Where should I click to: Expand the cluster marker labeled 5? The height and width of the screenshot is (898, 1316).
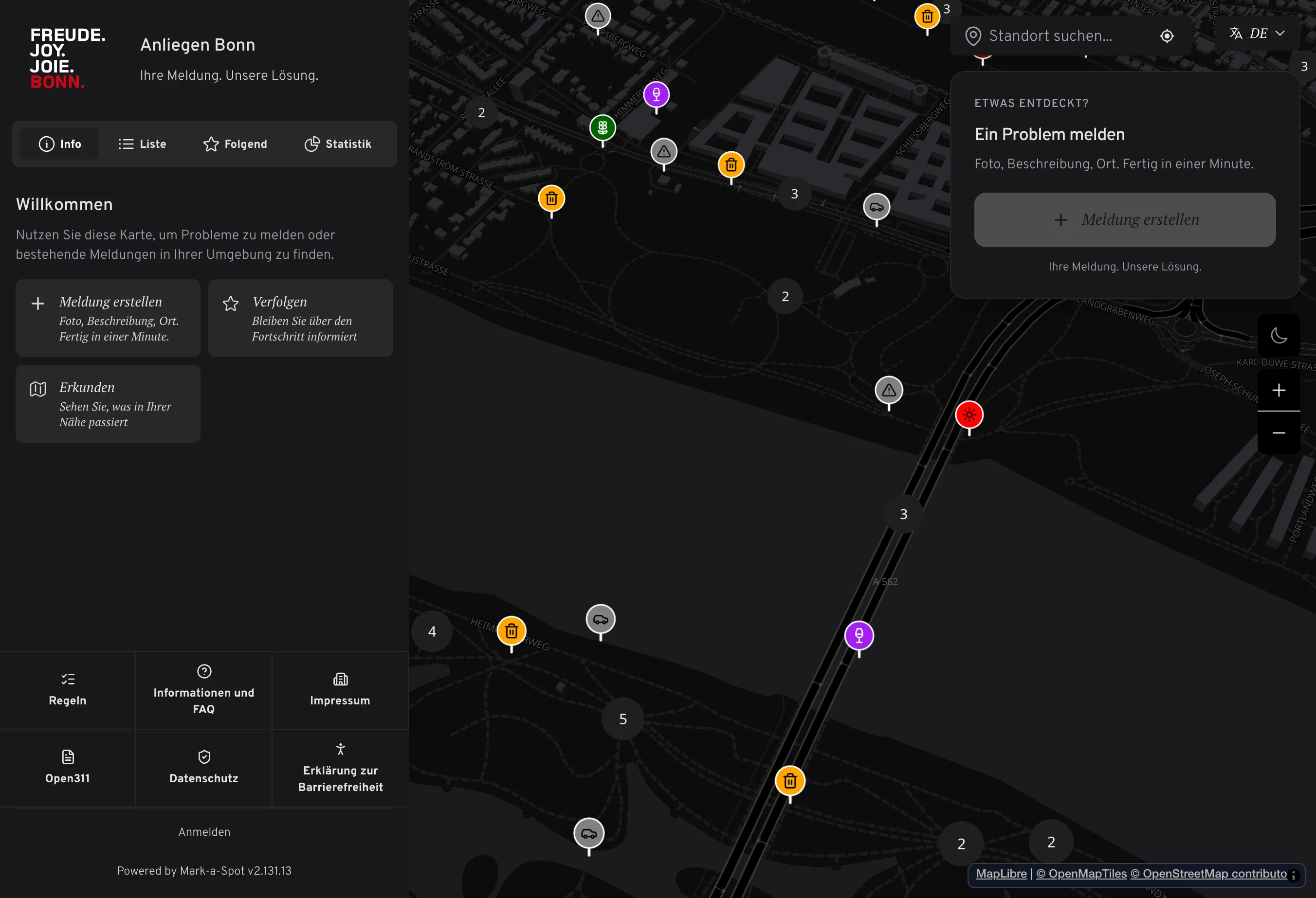[623, 718]
